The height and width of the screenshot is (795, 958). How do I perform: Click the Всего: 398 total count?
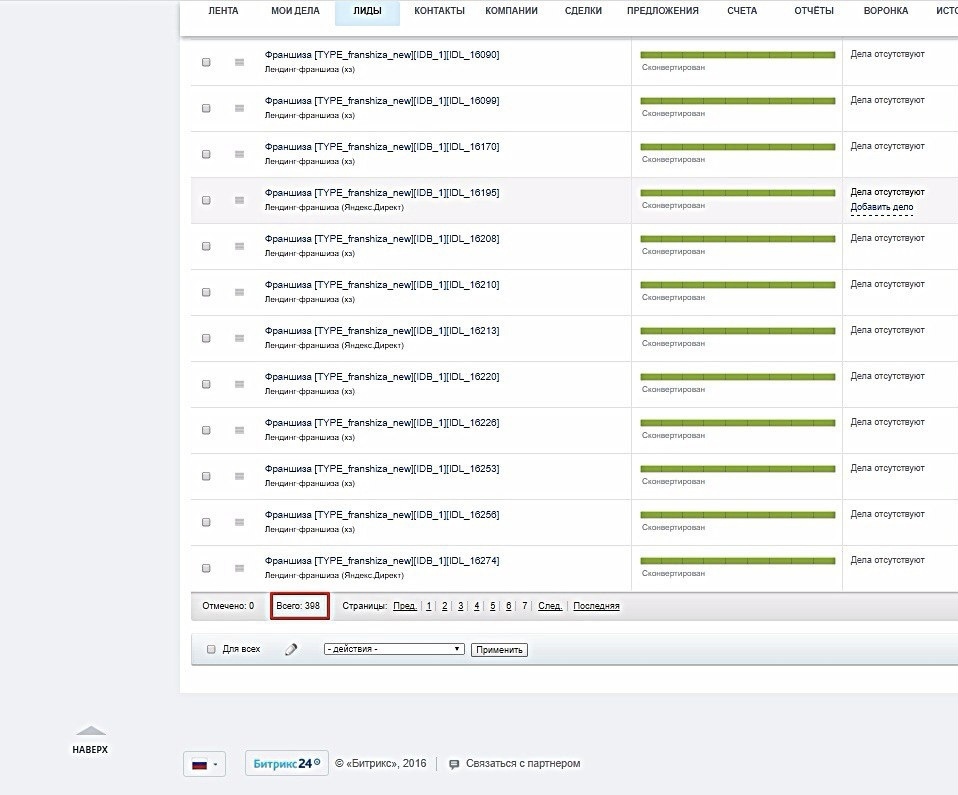click(x=298, y=606)
